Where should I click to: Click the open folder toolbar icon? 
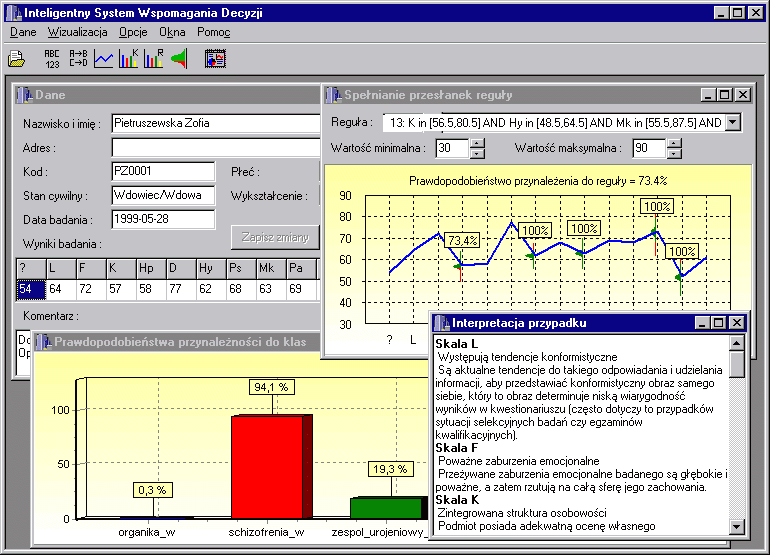(16, 59)
